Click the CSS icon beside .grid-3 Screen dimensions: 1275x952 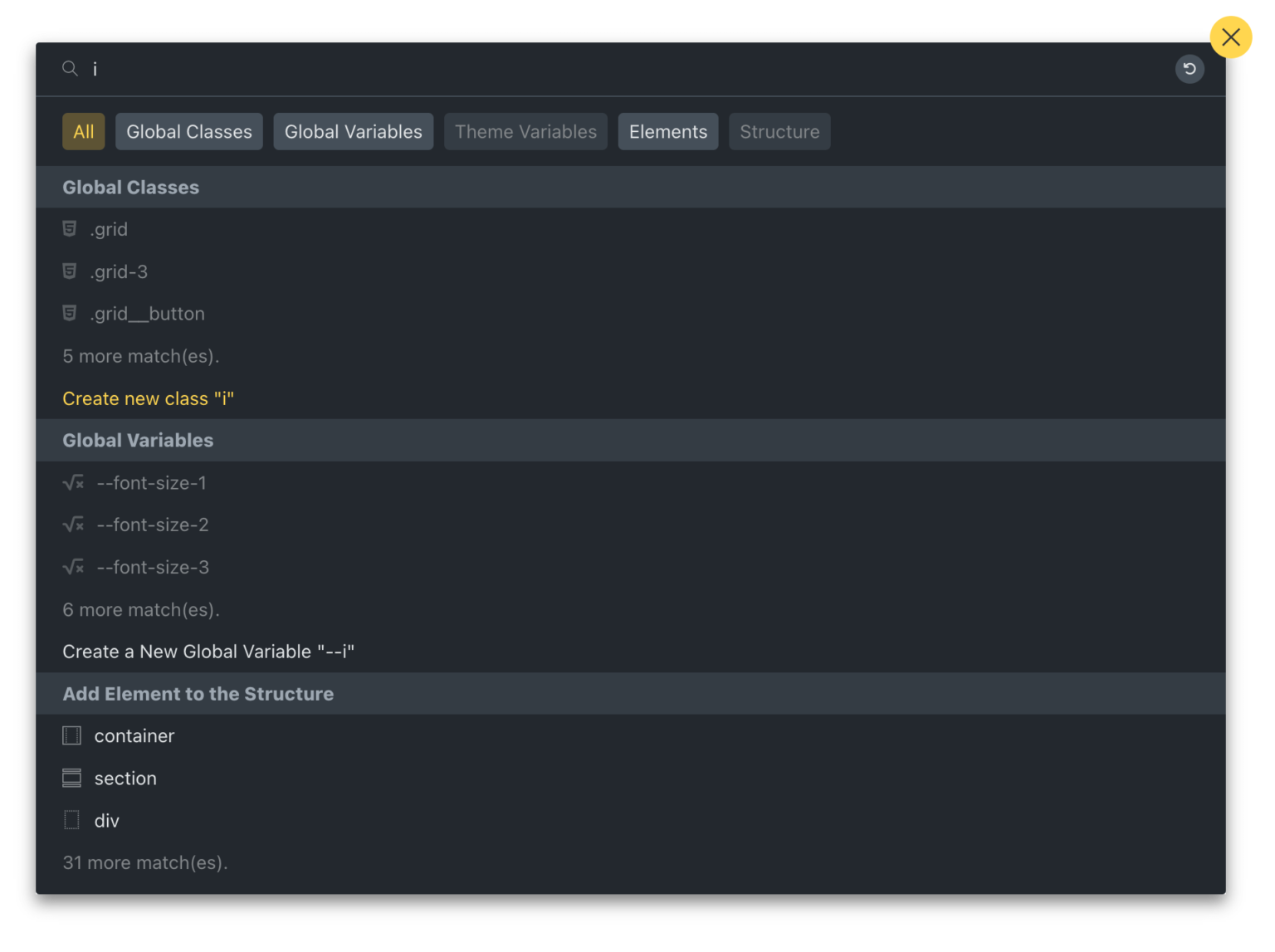click(x=70, y=271)
